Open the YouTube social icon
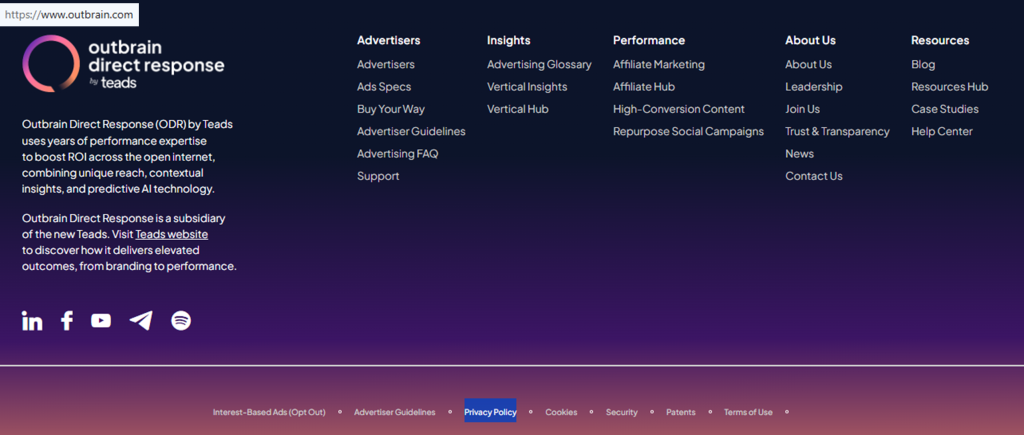Image resolution: width=1024 pixels, height=435 pixels. [x=101, y=321]
